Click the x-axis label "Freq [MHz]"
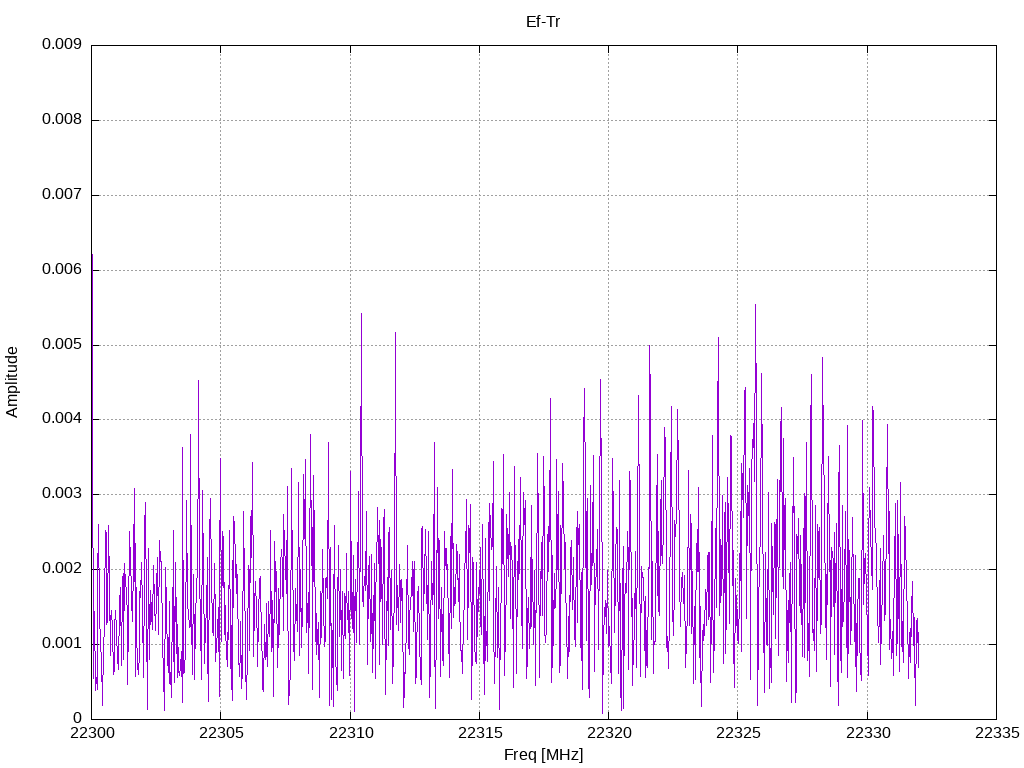The width and height of the screenshot is (1024, 768). point(543,754)
